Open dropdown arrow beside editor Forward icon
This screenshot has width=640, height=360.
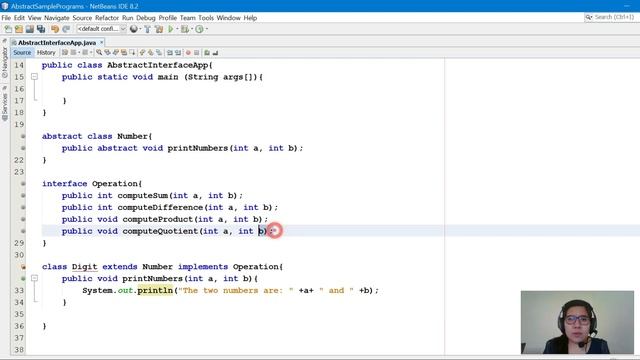point(91,53)
